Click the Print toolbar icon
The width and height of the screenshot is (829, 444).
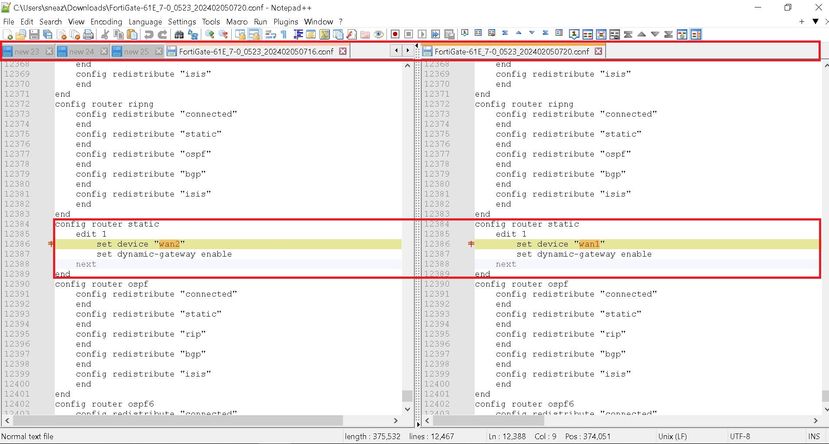(x=88, y=34)
